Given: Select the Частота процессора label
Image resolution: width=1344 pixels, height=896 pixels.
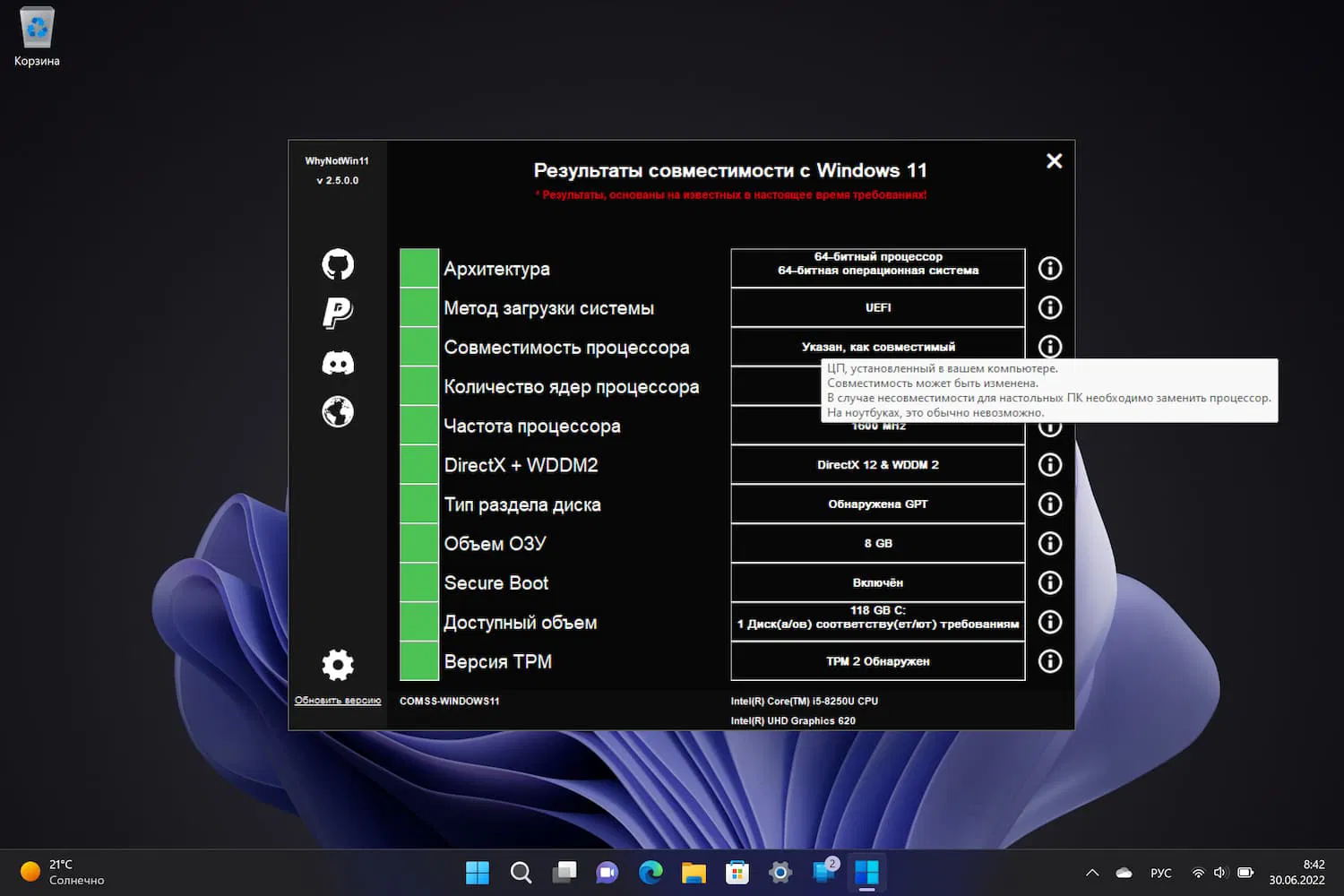Looking at the screenshot, I should (x=532, y=426).
